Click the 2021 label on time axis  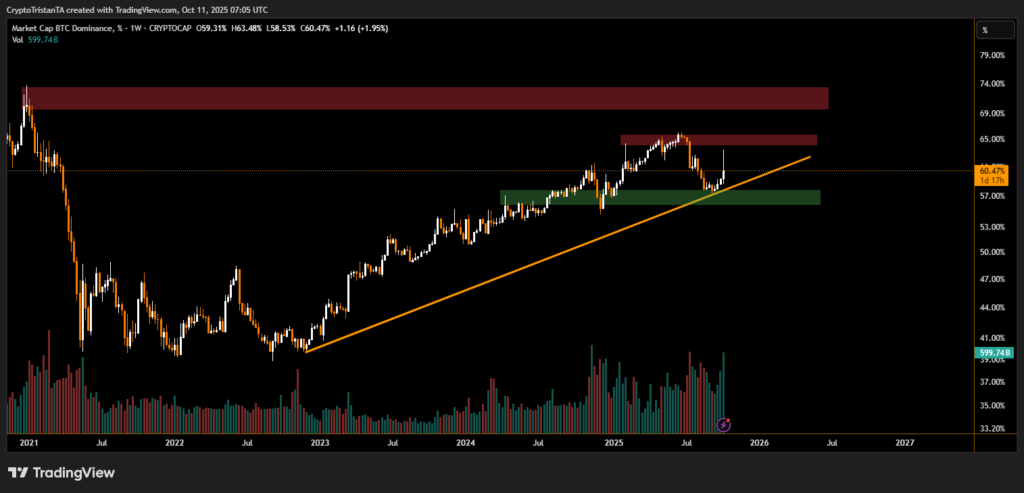pyautogui.click(x=28, y=441)
